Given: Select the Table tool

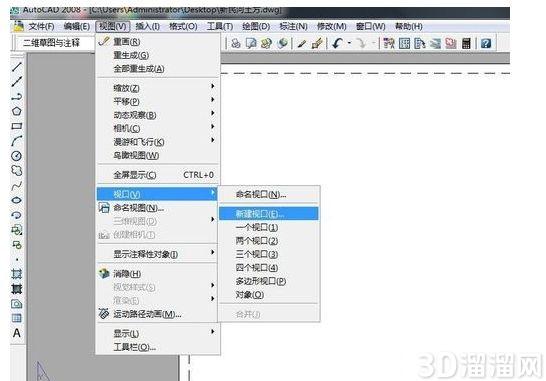Looking at the screenshot, I should point(17,318).
